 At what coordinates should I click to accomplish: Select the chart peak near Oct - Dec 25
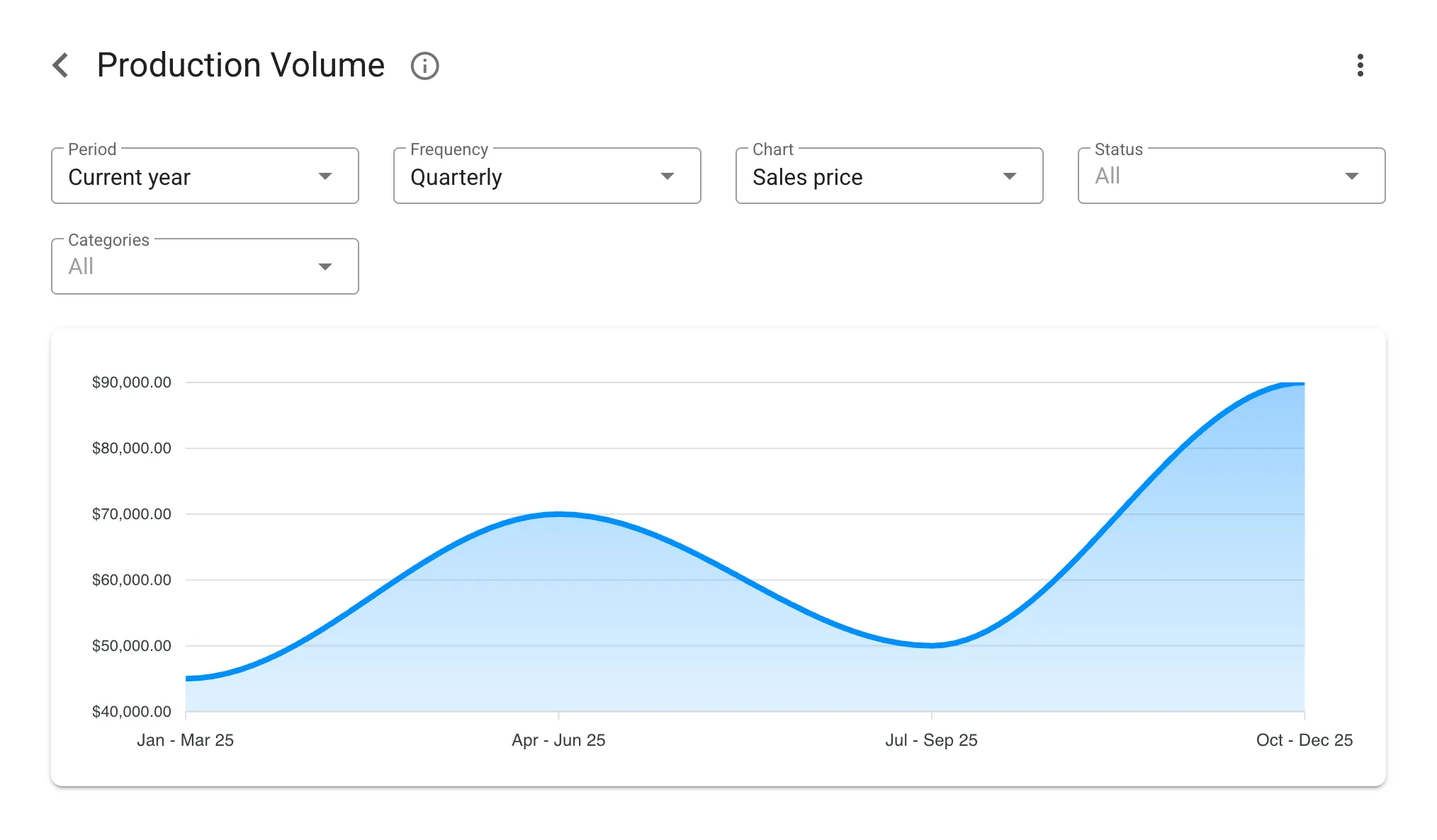1304,384
